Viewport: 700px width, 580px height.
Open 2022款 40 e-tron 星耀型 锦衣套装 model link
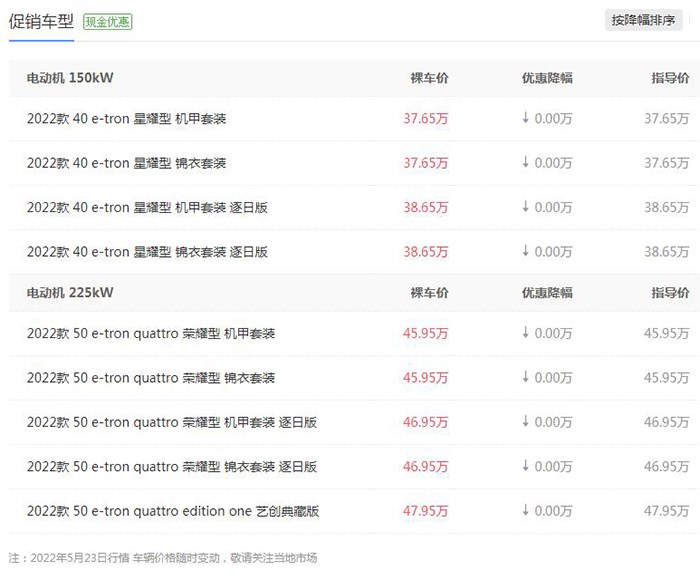[127, 163]
